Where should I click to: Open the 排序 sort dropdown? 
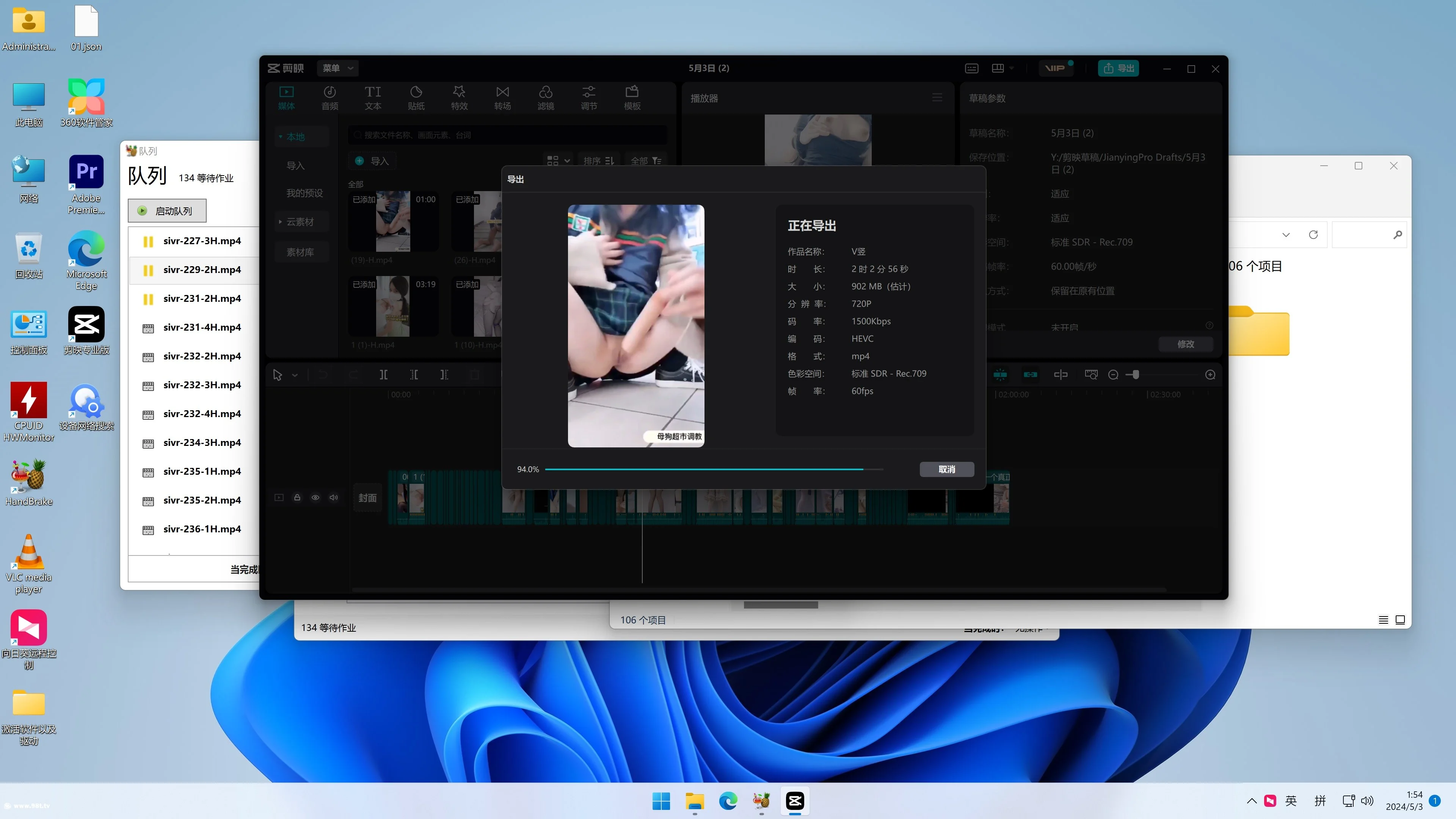(x=599, y=161)
